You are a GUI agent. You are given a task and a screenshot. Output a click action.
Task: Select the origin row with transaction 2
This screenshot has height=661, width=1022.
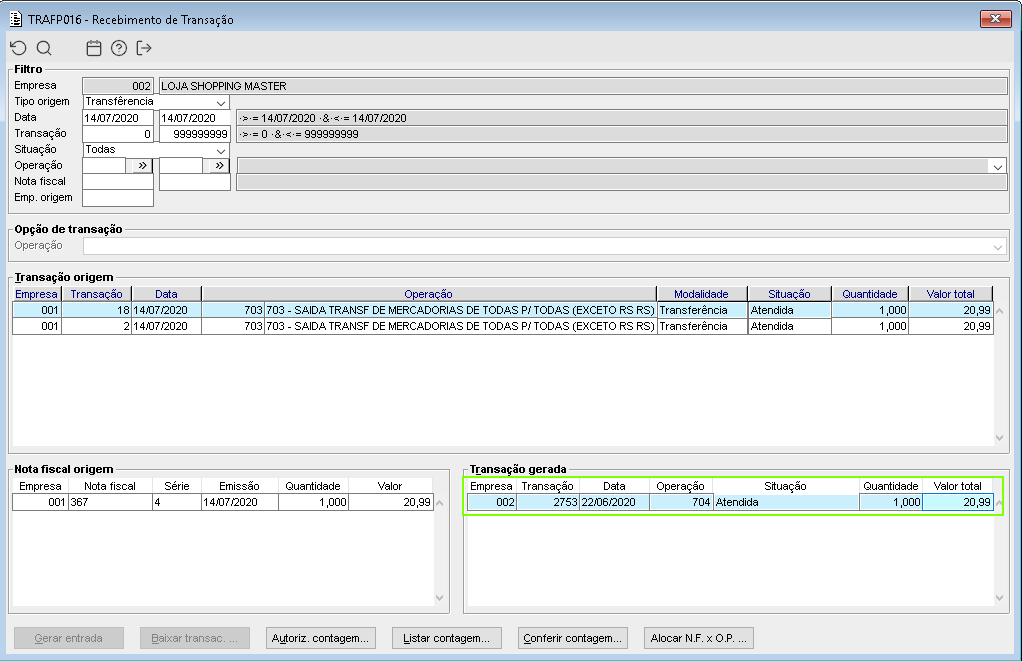tap(503, 326)
